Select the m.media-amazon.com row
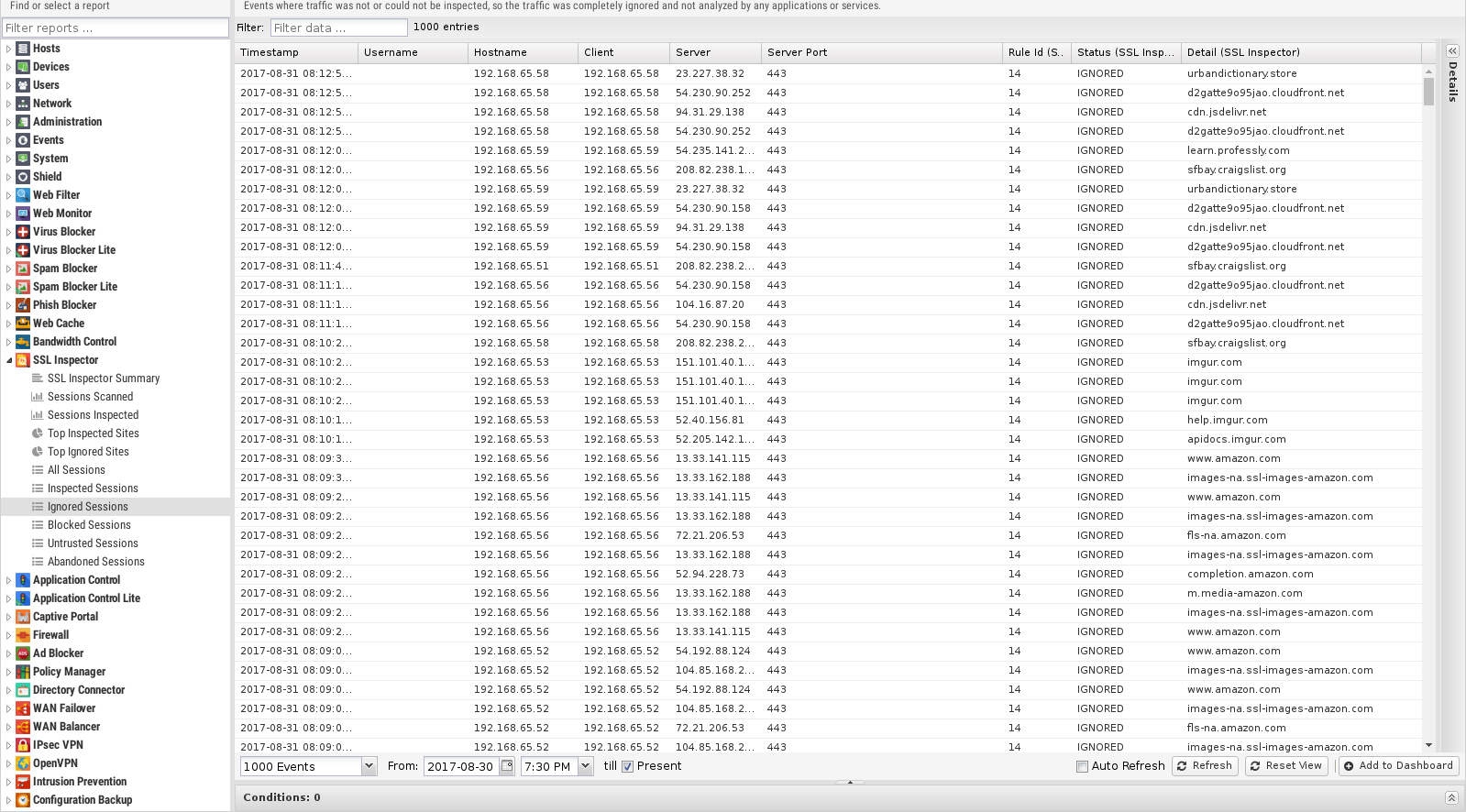This screenshot has width=1466, height=812. [x=829, y=593]
